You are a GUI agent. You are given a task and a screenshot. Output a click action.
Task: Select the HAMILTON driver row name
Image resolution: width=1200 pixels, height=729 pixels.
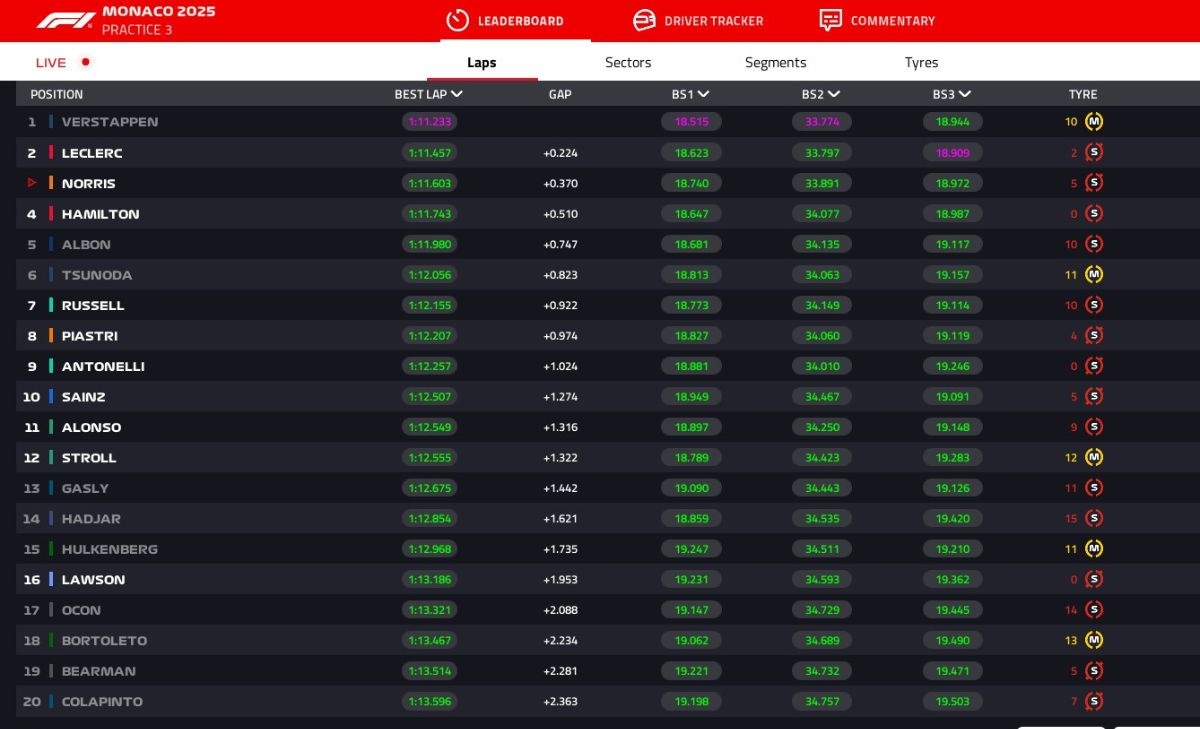coord(100,214)
